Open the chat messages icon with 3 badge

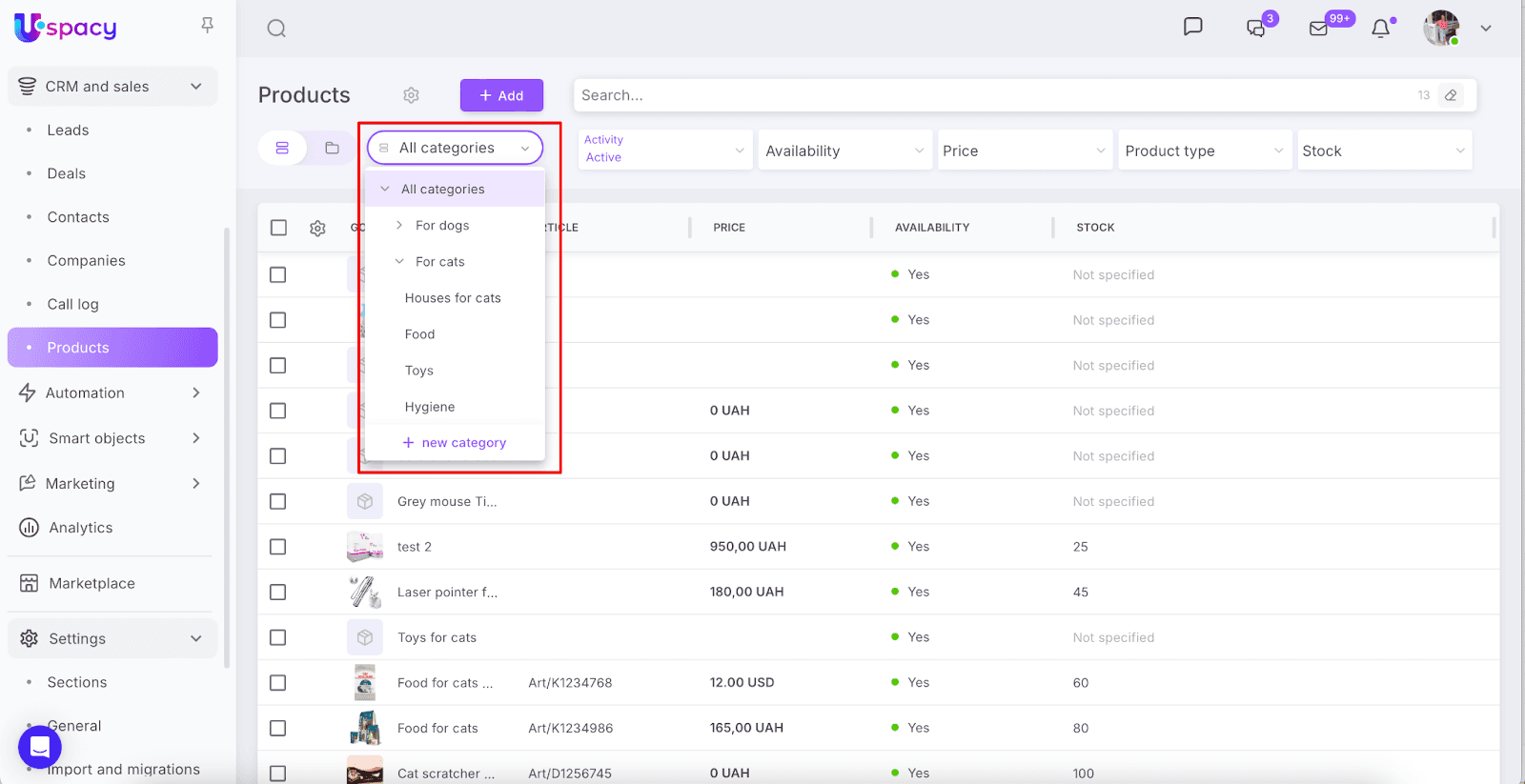1256,29
